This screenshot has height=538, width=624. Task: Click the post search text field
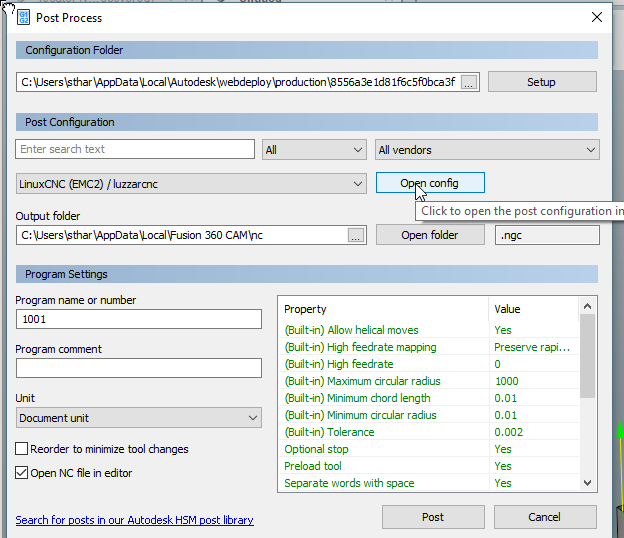pos(135,150)
